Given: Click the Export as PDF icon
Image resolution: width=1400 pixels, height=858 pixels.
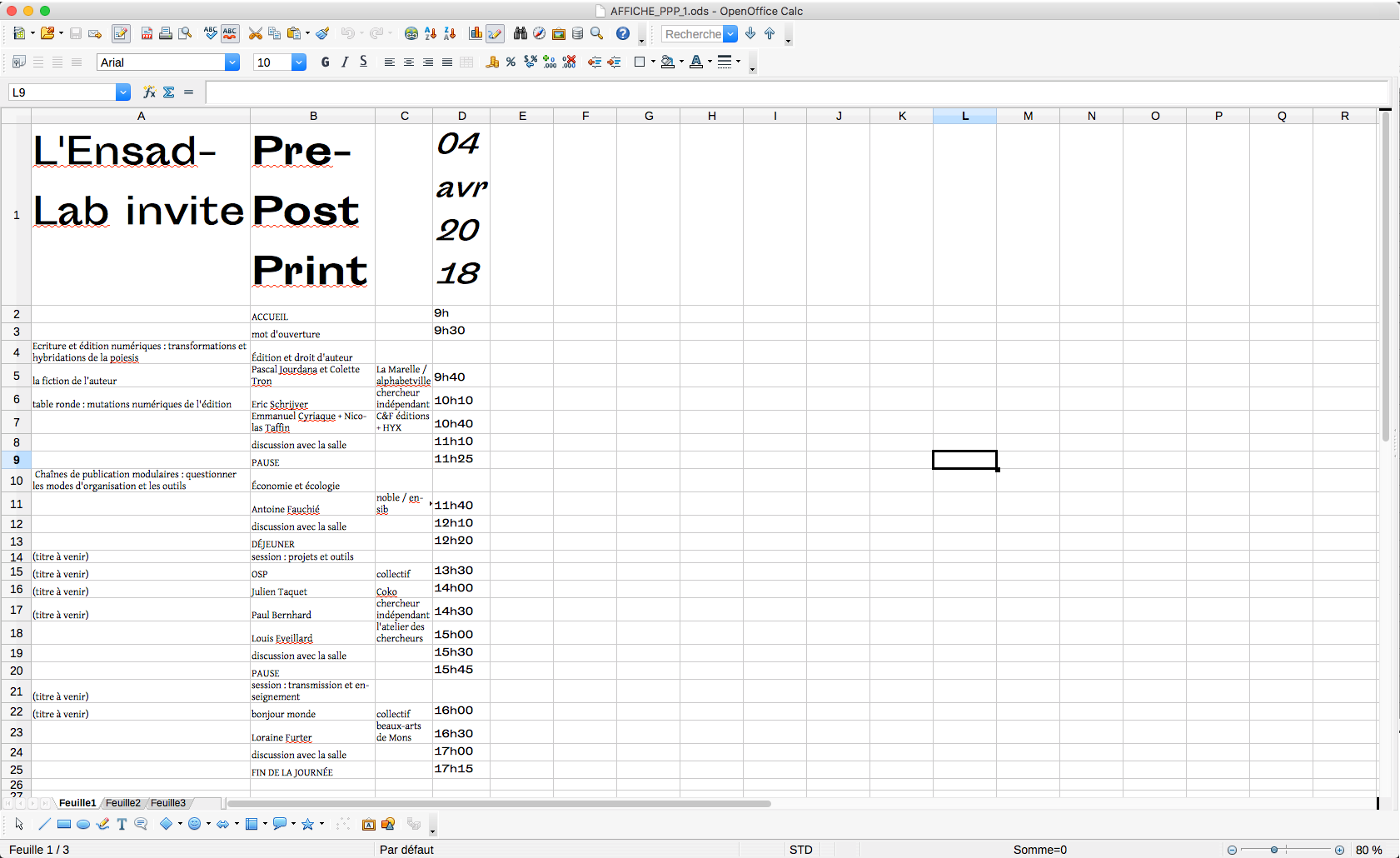Looking at the screenshot, I should 147,34.
